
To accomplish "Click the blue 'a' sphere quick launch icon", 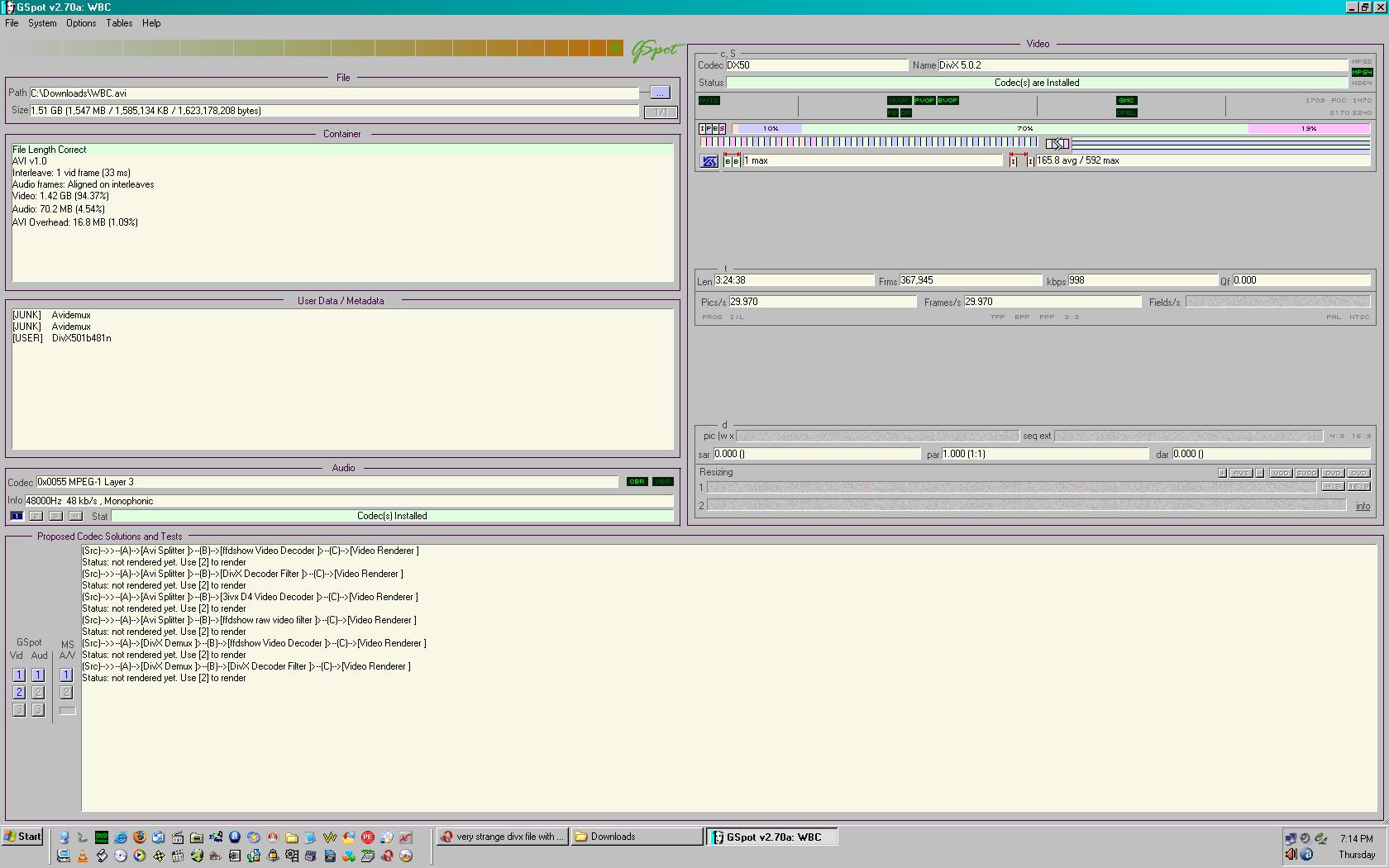I will (x=235, y=837).
